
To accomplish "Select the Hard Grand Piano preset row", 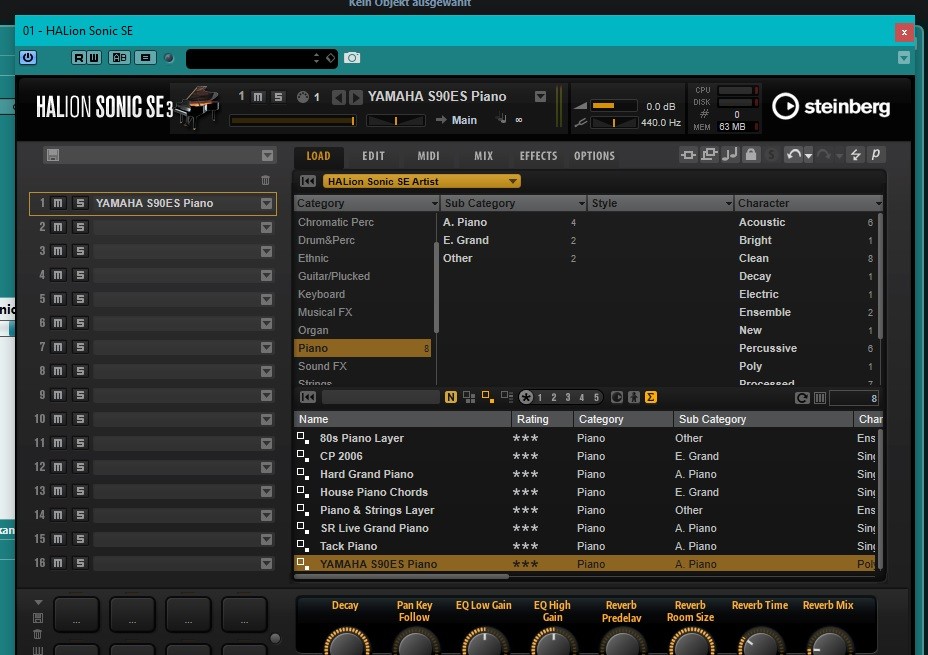I will (366, 474).
